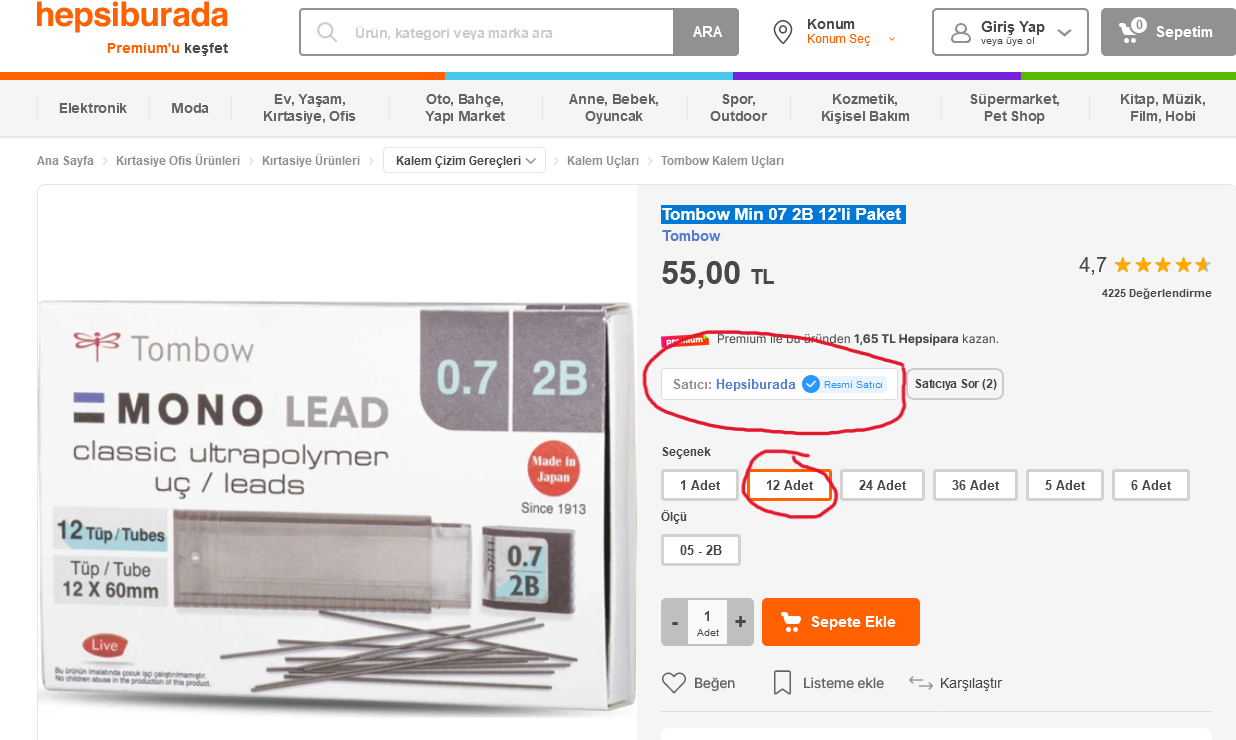The image size is (1236, 740).
Task: Open the Süpermarket, Pet Shop menu
Action: pos(1014,108)
